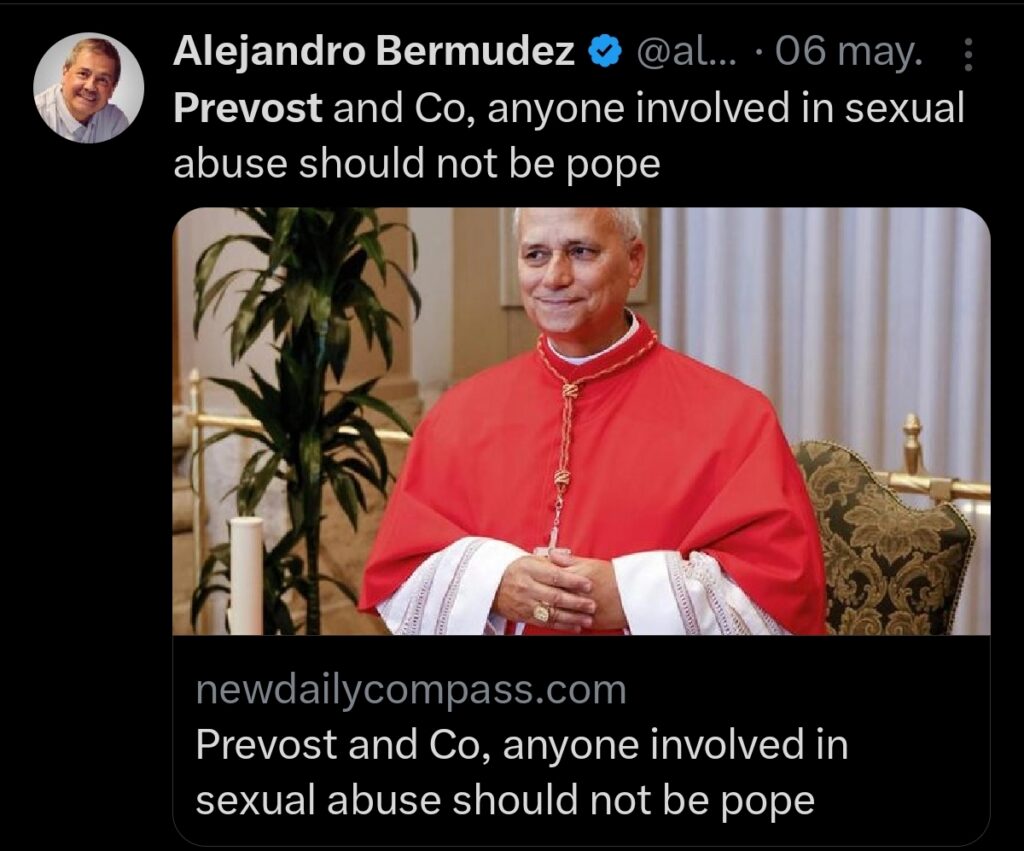1024x851 pixels.
Task: Click the truncated @al... handle
Action: point(686,52)
